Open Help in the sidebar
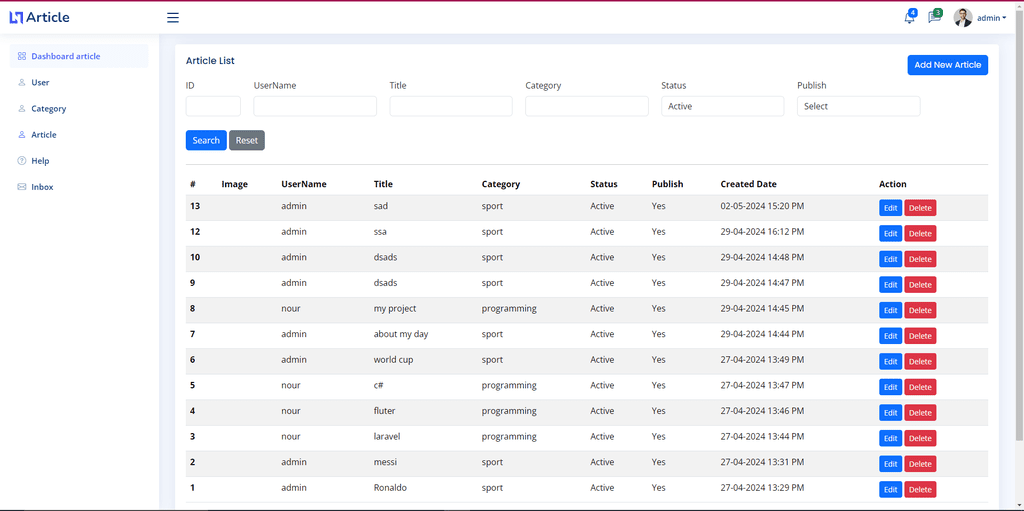Image resolution: width=1024 pixels, height=511 pixels. (79, 161)
